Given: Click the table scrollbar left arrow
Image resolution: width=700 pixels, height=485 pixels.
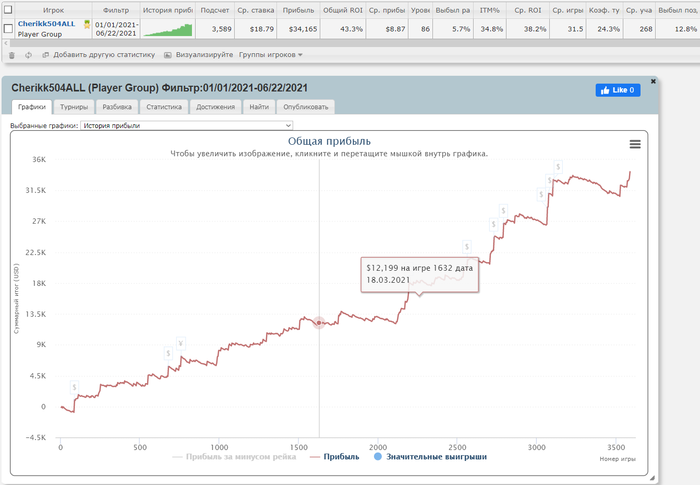Looking at the screenshot, I should (6, 43).
